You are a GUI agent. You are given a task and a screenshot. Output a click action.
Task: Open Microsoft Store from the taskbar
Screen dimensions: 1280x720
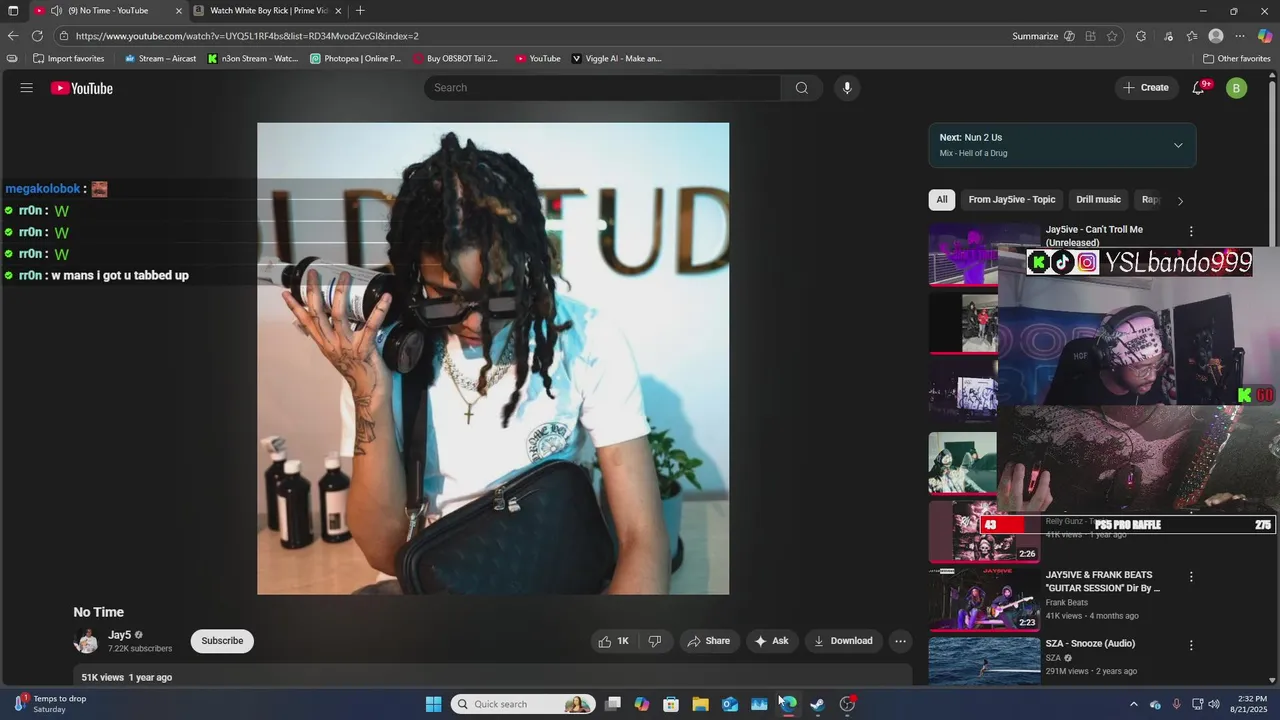[671, 704]
